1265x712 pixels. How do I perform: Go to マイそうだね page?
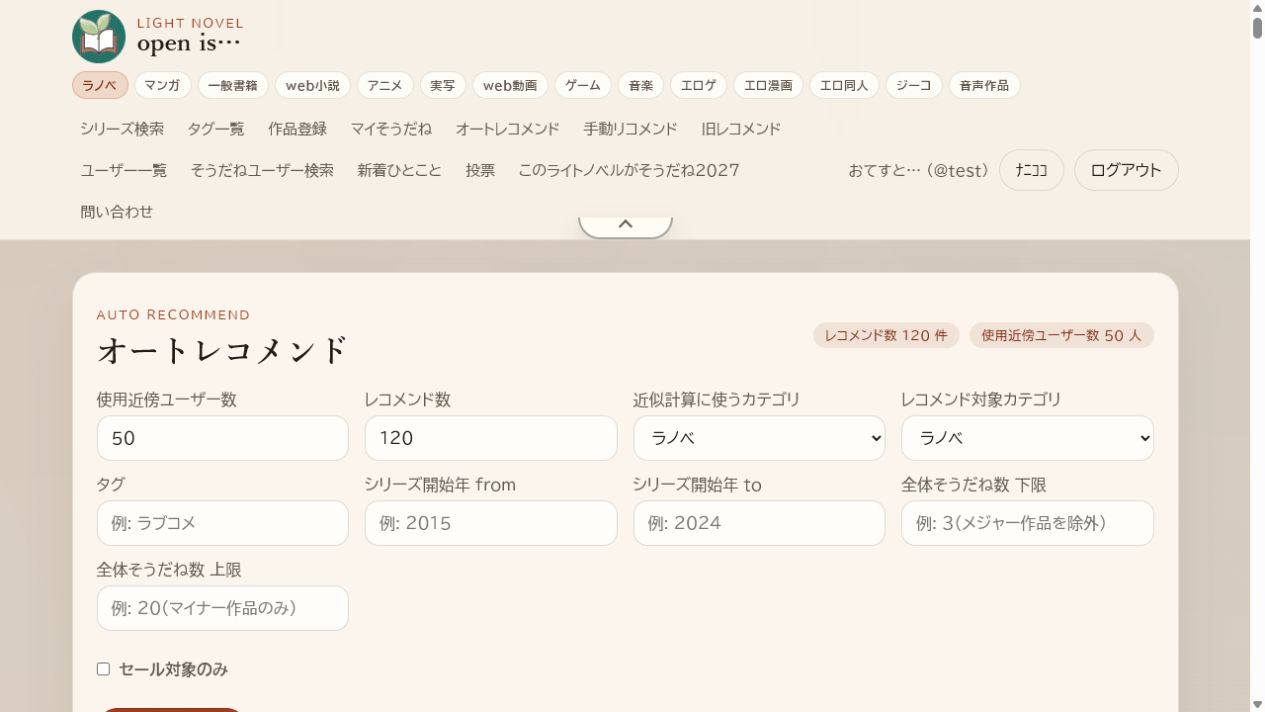[x=391, y=129]
